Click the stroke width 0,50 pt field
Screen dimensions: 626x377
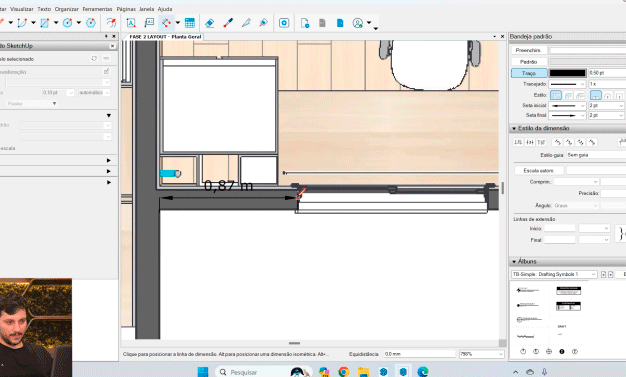pos(607,73)
